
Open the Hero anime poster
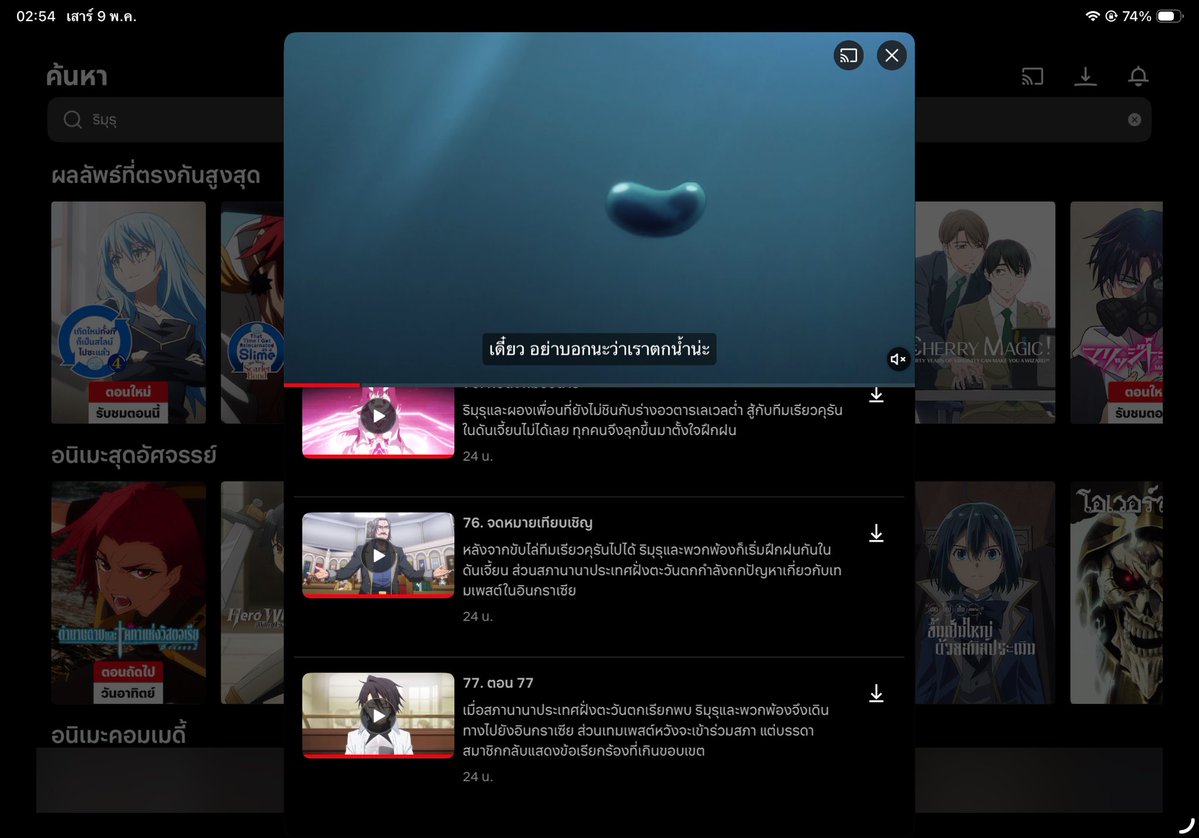tap(252, 593)
